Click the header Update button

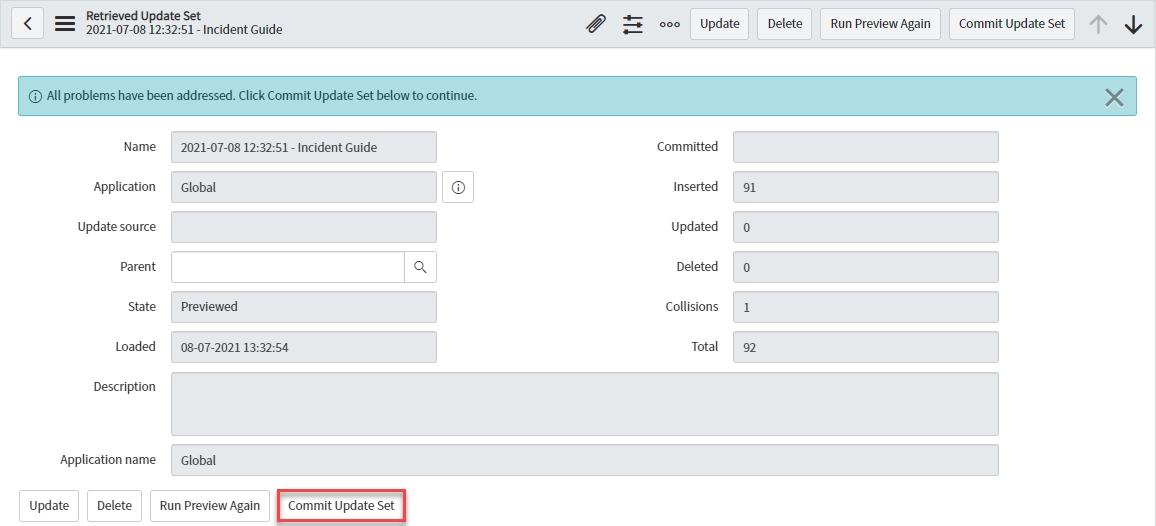click(719, 24)
